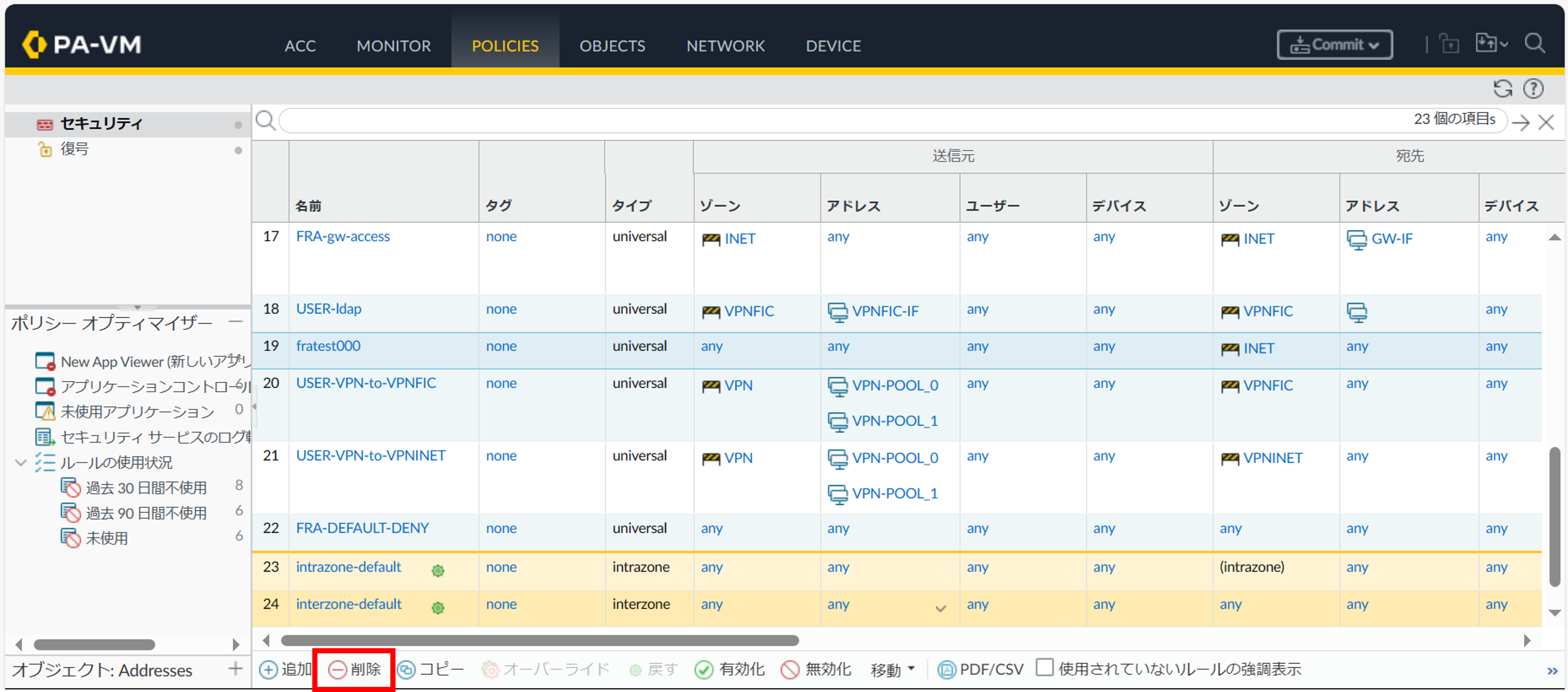Click the 削除 (delete) minus icon
The height and width of the screenshot is (692, 1568).
click(x=338, y=670)
